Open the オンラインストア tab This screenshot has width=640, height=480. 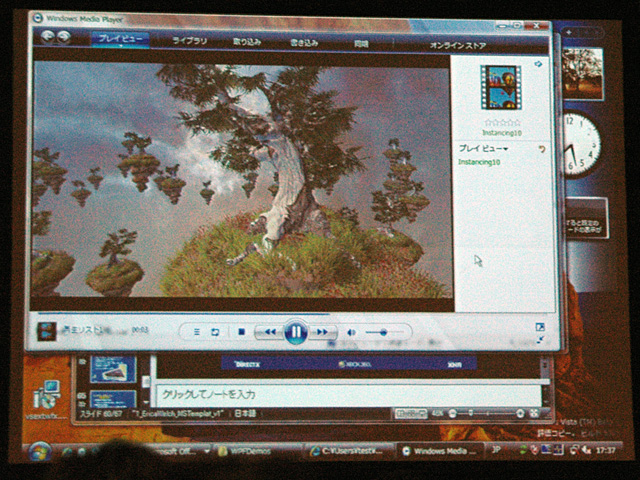(x=457, y=45)
